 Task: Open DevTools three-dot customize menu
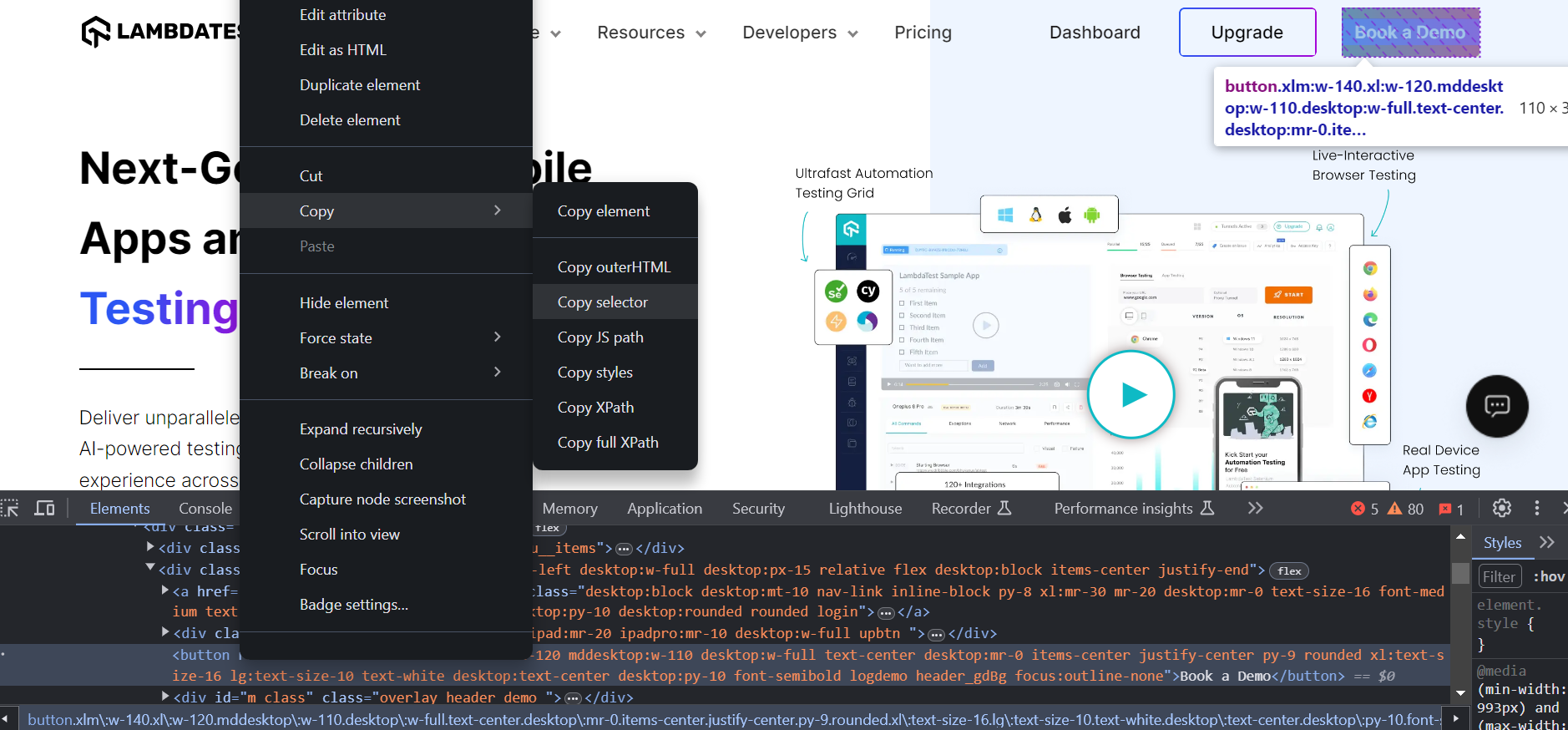[1536, 508]
